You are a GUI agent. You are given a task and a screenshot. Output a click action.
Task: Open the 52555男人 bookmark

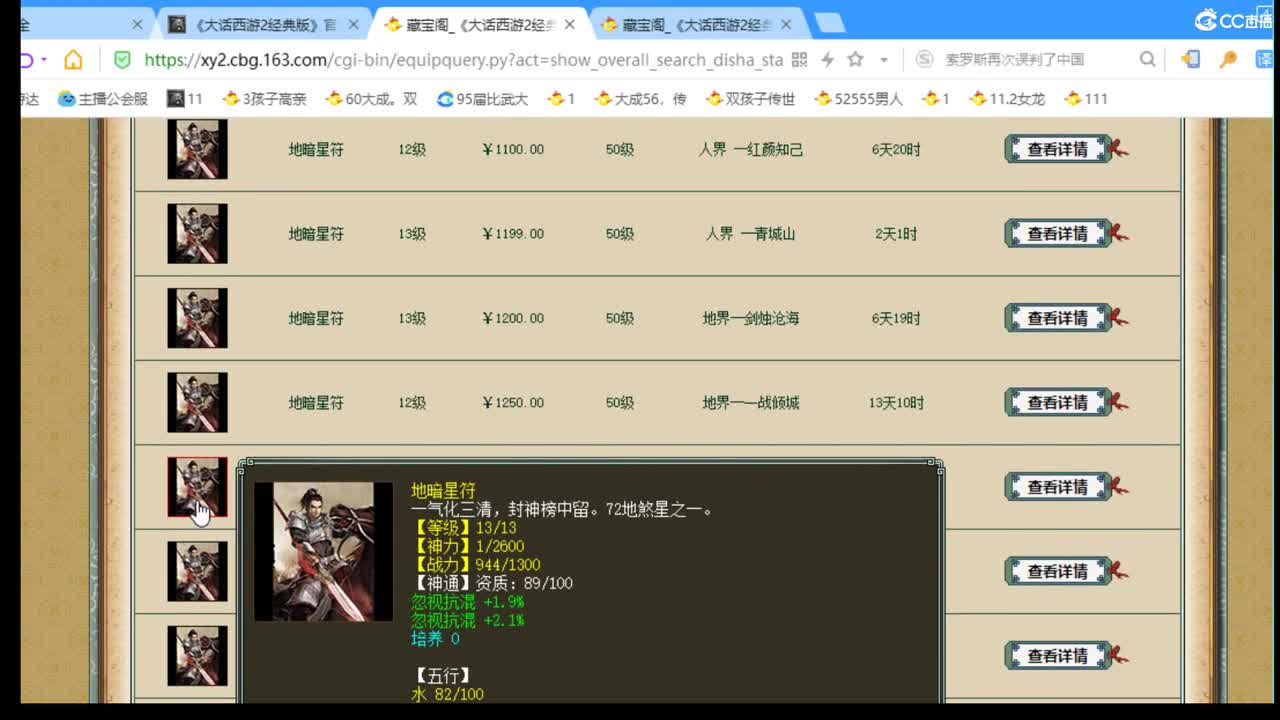pos(859,99)
